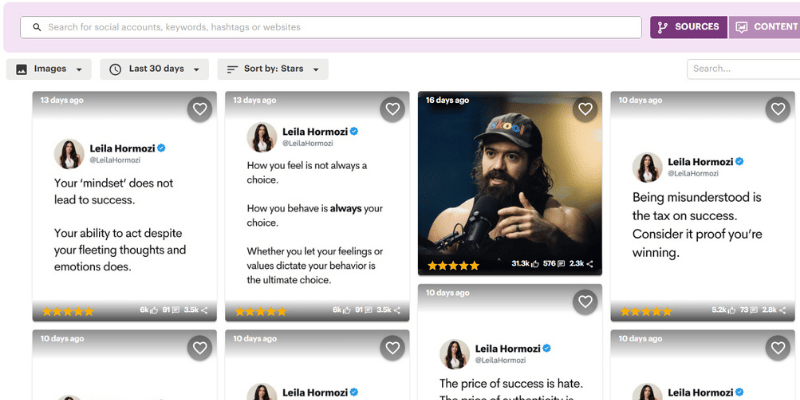Click the text 'How you behave is always your choice'

315,215
